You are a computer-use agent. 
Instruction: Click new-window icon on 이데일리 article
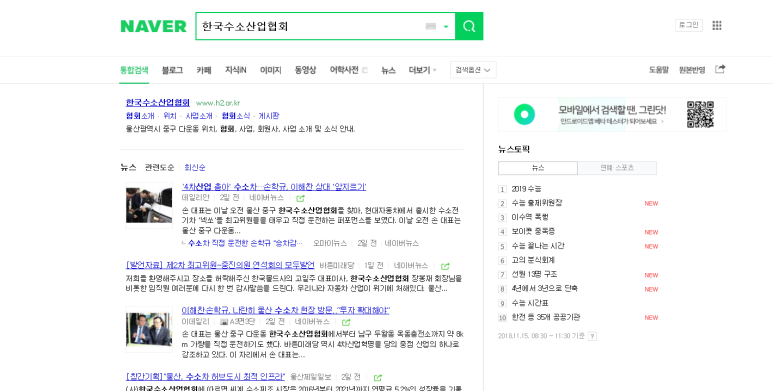[x=346, y=322]
